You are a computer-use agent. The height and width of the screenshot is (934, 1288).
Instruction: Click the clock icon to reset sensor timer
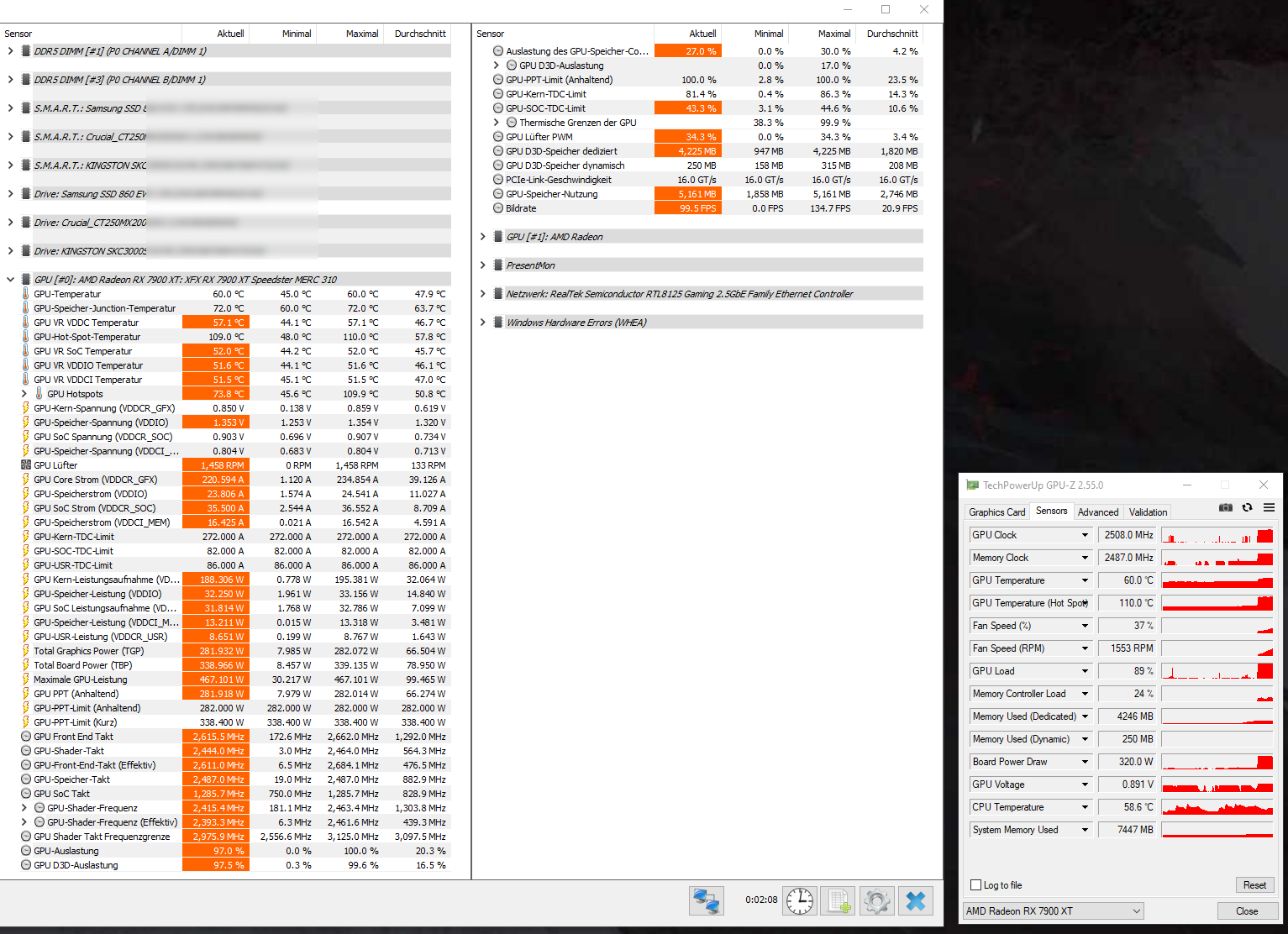[800, 901]
